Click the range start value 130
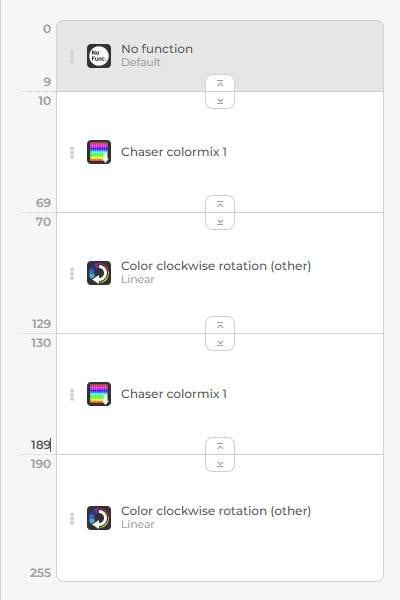This screenshot has height=600, width=400. pos(41,343)
